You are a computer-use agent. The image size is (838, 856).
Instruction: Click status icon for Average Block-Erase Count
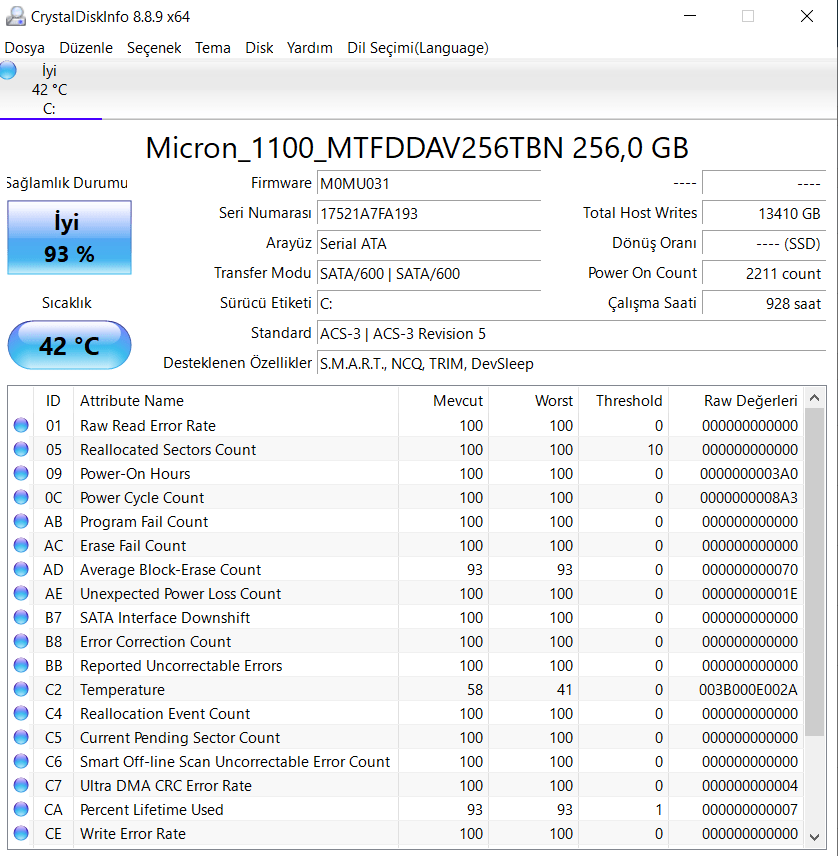coord(21,569)
